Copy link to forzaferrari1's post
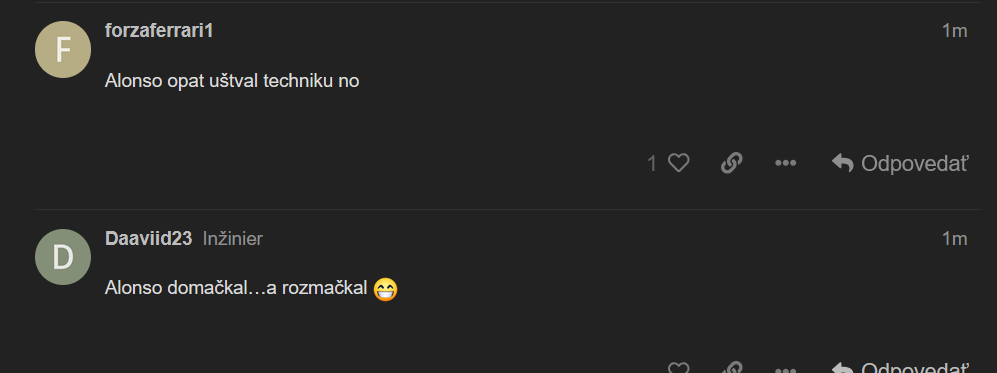 (732, 163)
